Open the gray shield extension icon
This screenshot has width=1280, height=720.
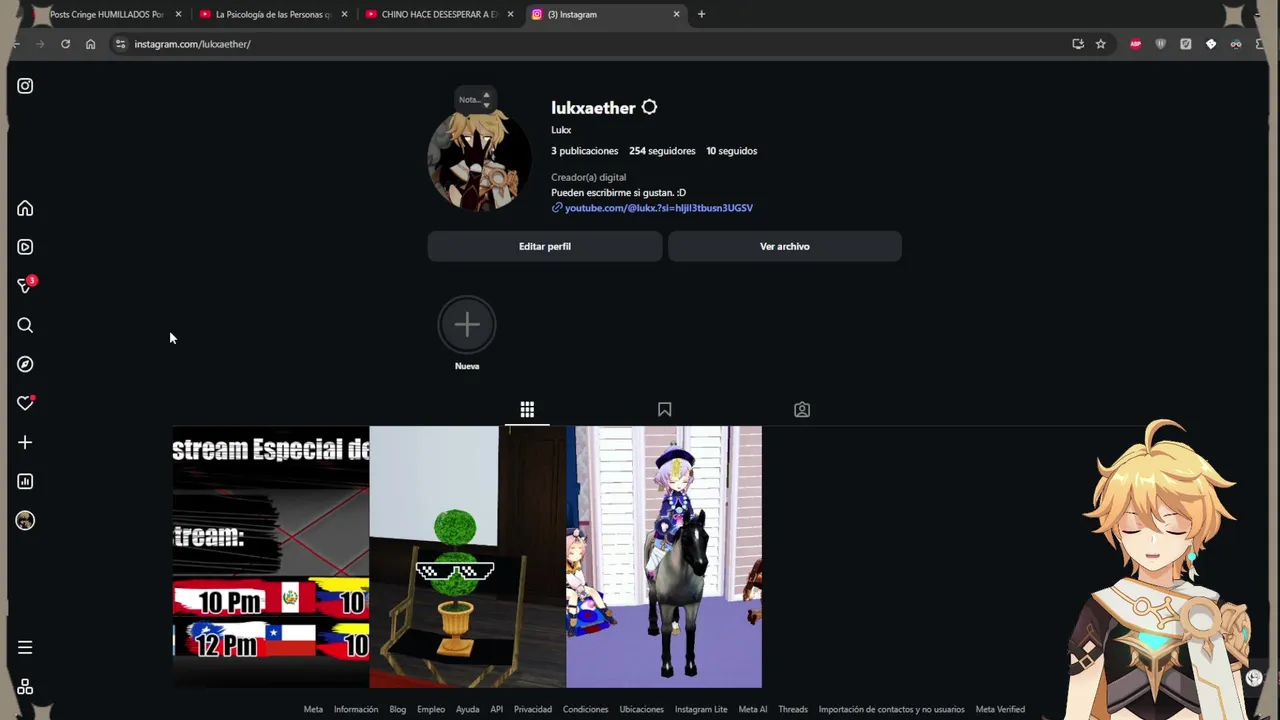(x=1160, y=44)
